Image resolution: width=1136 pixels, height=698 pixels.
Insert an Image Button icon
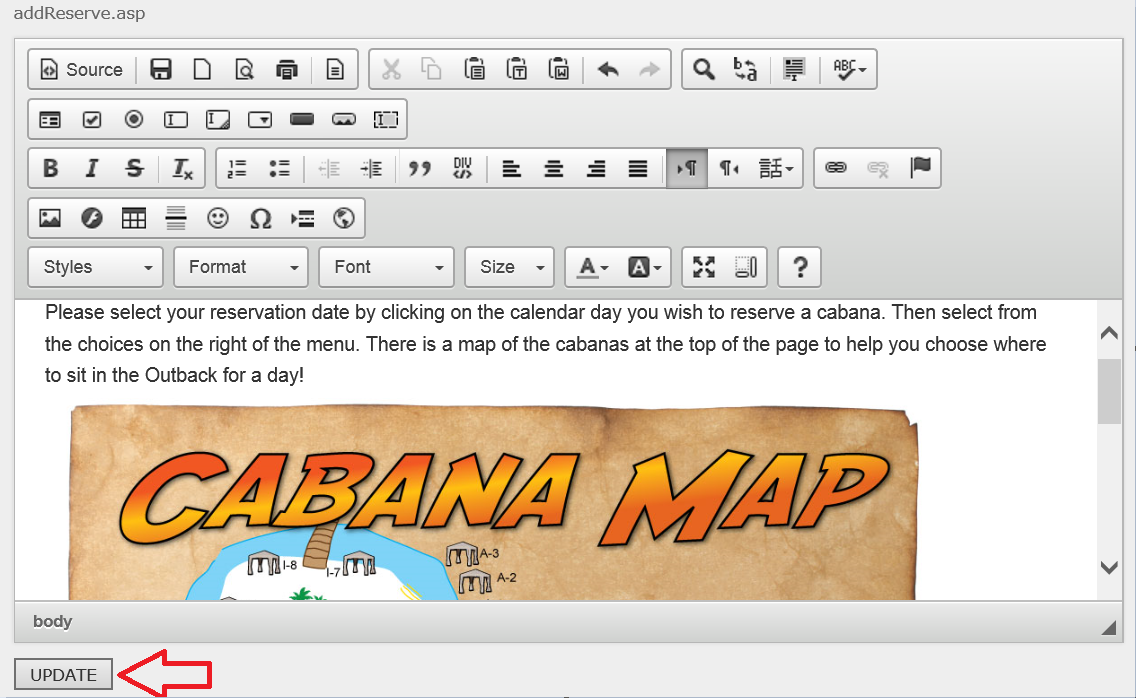344,120
